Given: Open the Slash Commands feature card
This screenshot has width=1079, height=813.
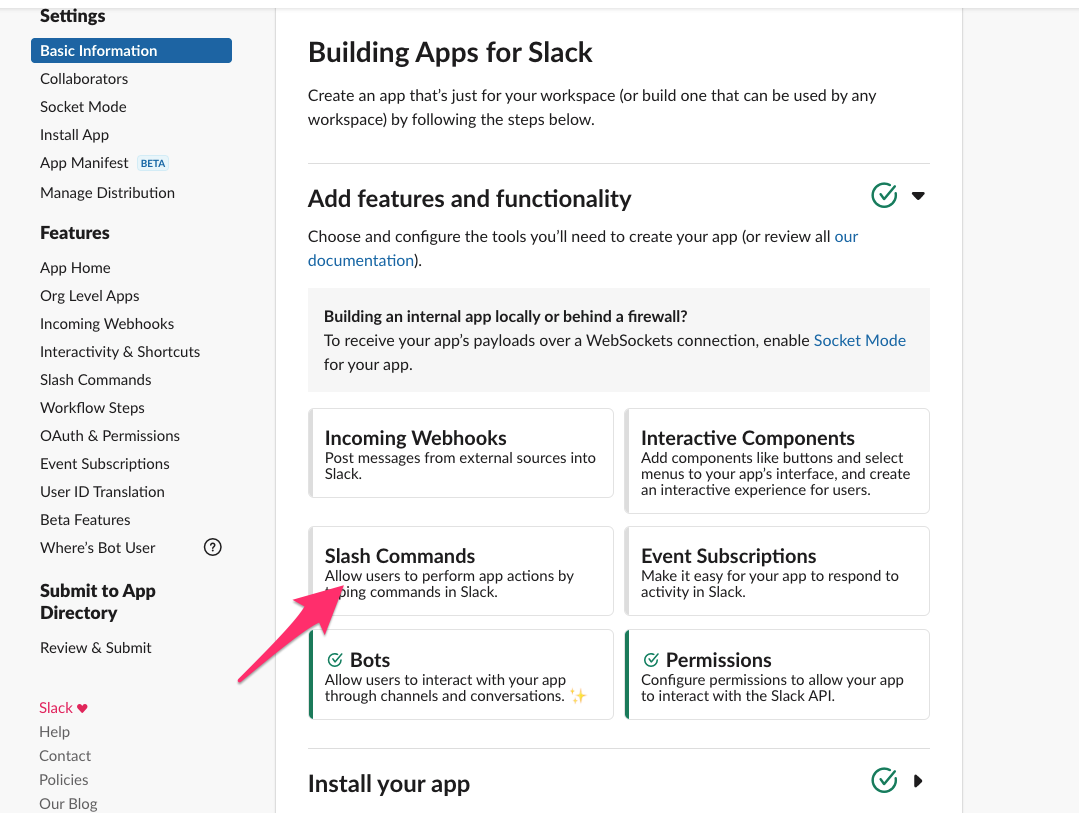Looking at the screenshot, I should (x=461, y=571).
